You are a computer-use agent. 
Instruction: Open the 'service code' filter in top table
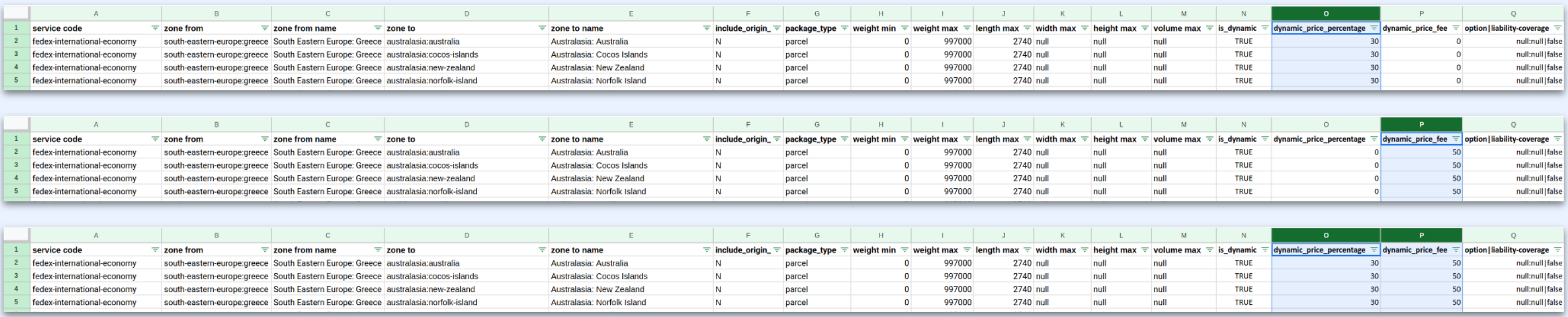155,28
